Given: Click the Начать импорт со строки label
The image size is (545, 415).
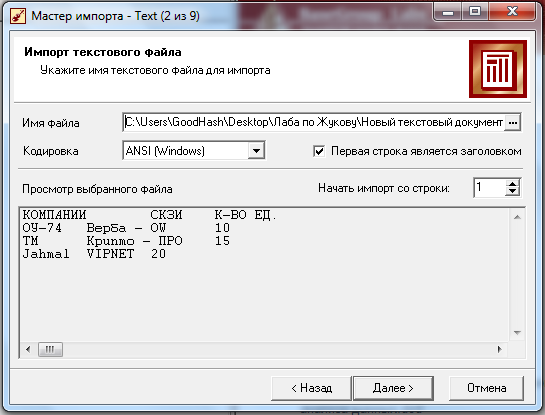Looking at the screenshot, I should click(384, 188).
